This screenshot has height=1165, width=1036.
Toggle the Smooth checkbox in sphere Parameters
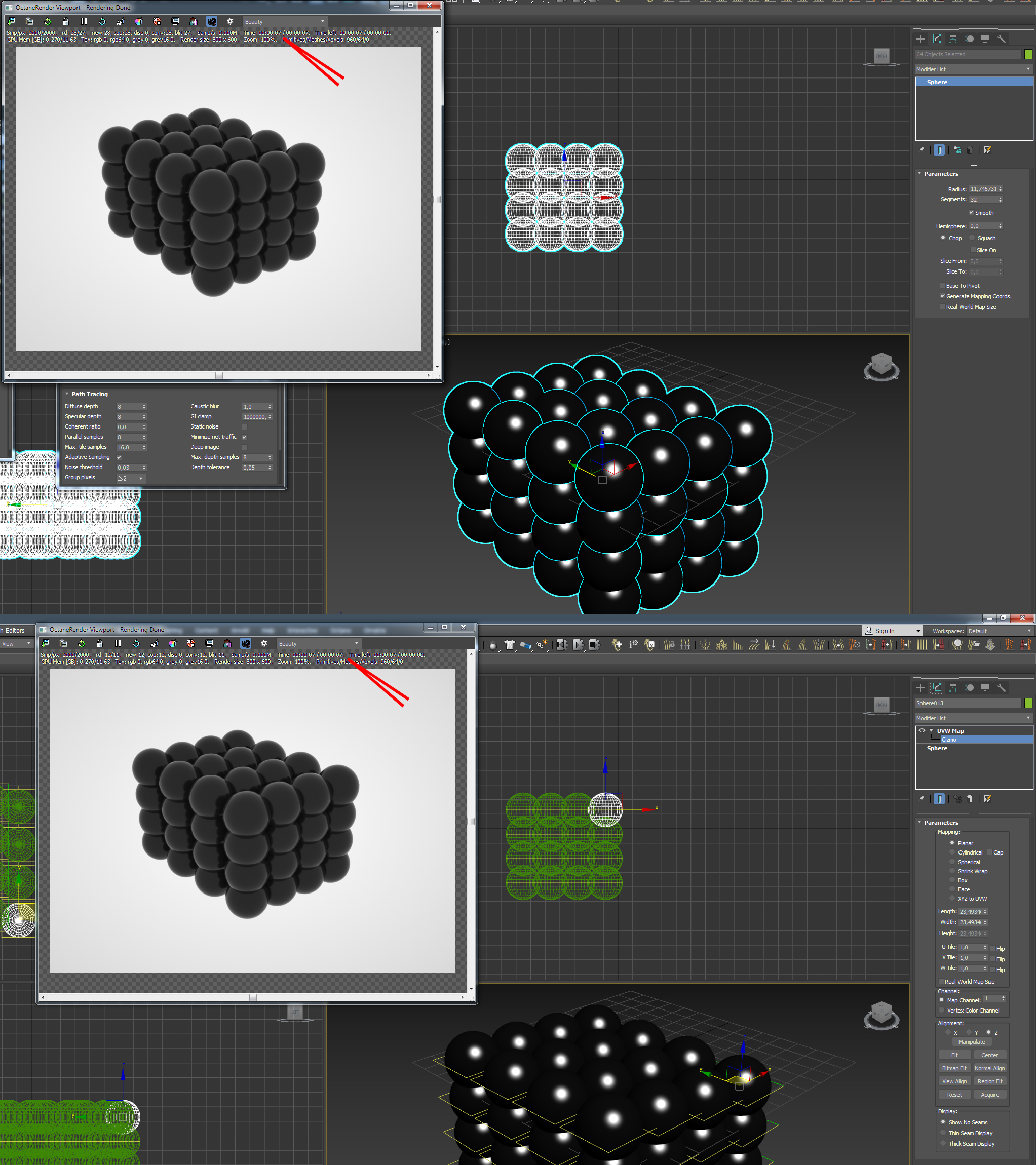pos(972,213)
